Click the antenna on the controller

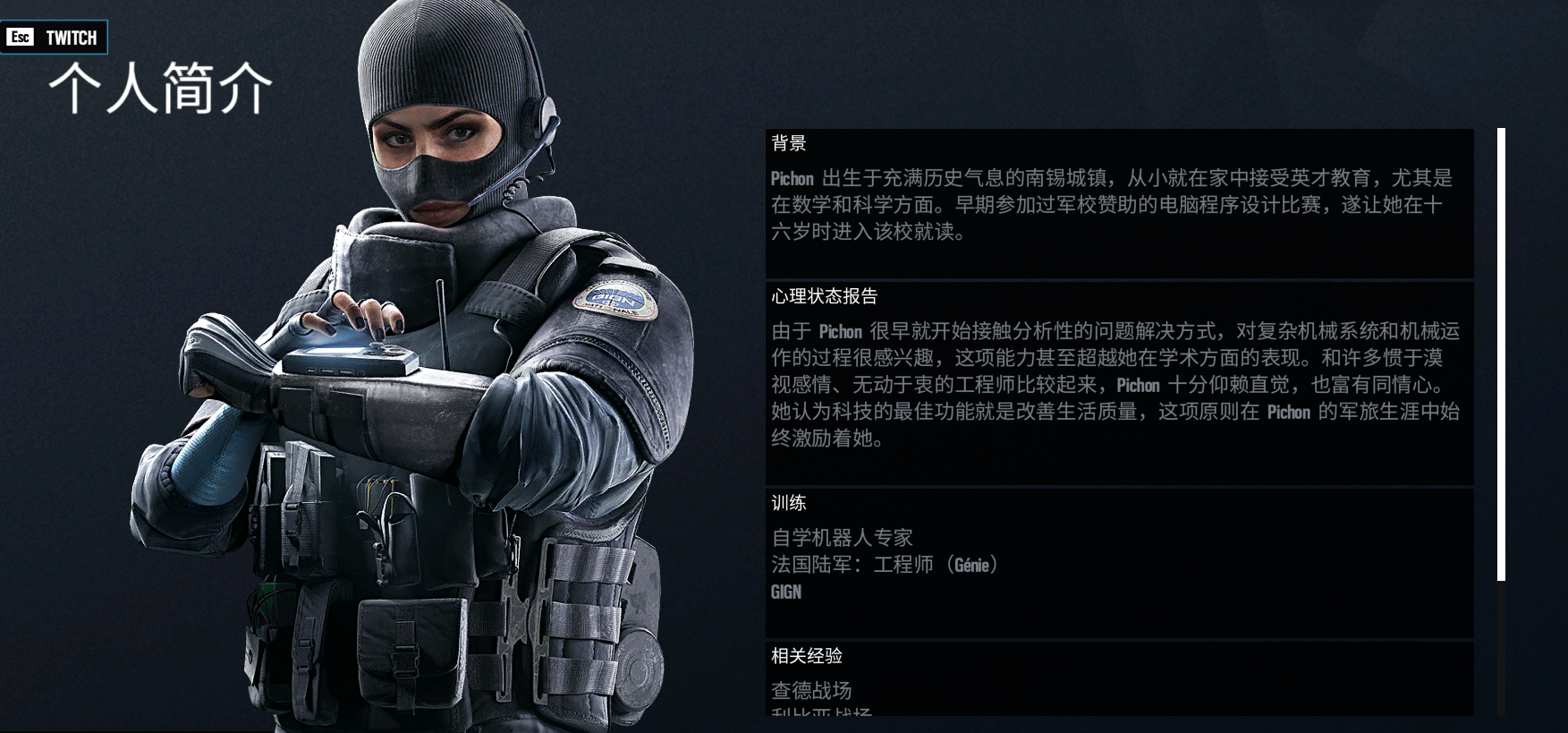coord(442,322)
